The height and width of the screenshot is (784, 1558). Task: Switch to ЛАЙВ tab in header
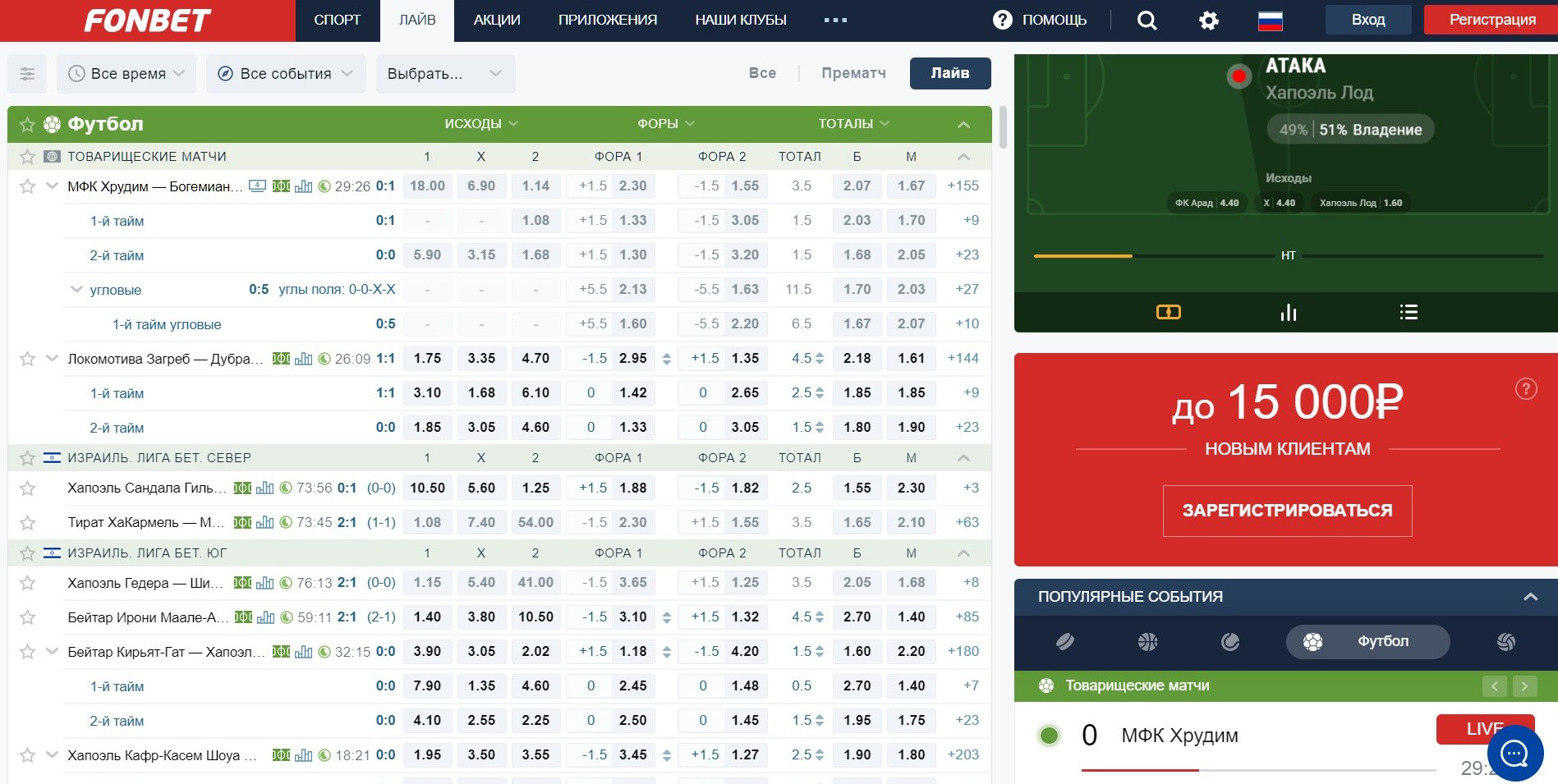417,21
